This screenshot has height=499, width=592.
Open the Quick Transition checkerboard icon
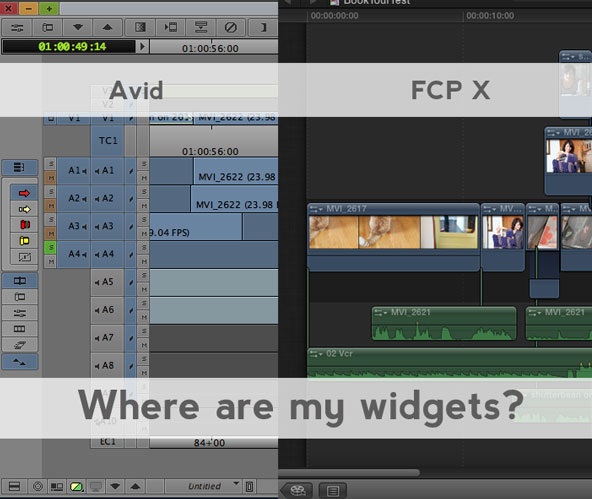click(140, 28)
